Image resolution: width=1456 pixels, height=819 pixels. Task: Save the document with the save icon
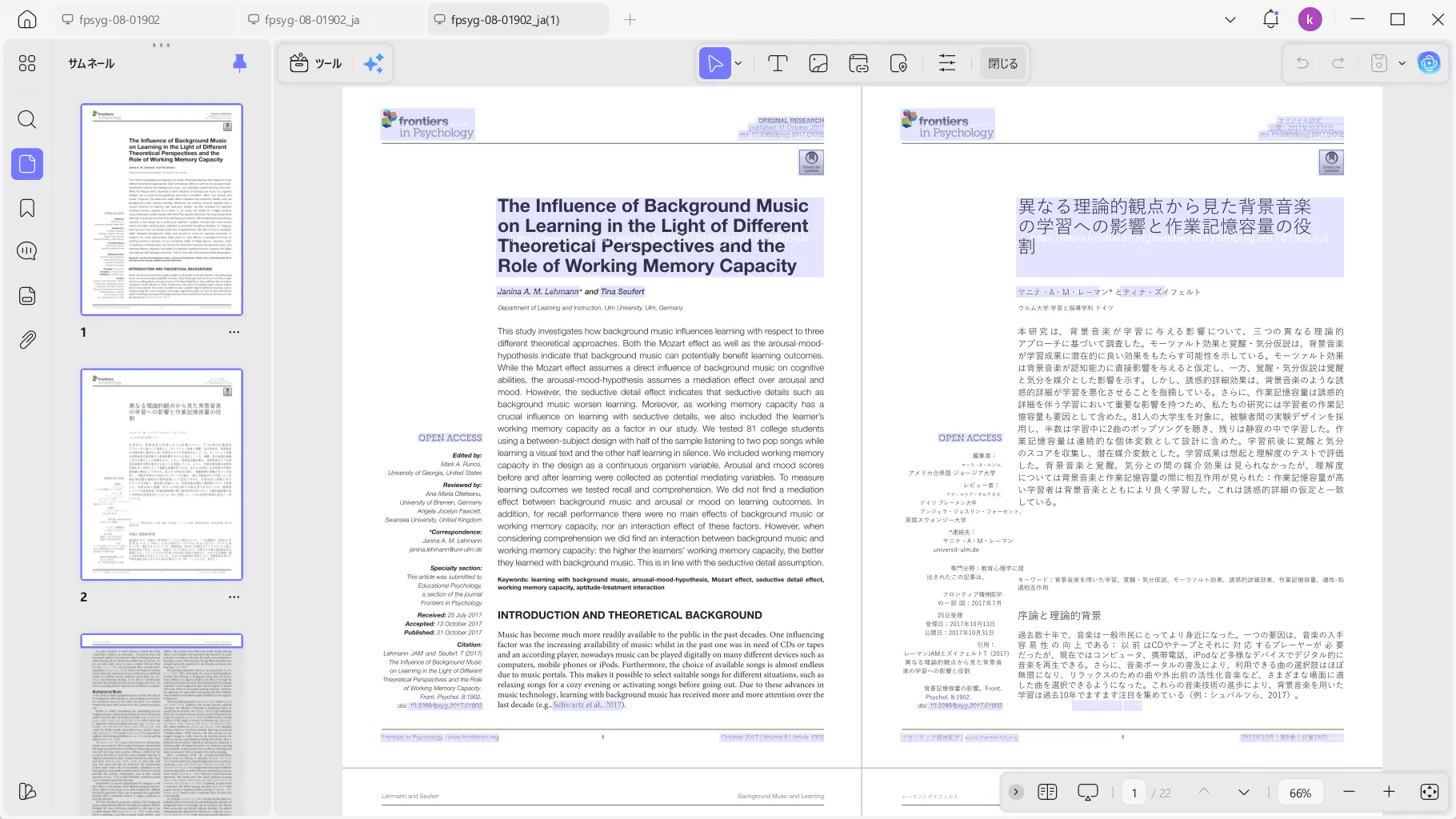pos(1379,63)
